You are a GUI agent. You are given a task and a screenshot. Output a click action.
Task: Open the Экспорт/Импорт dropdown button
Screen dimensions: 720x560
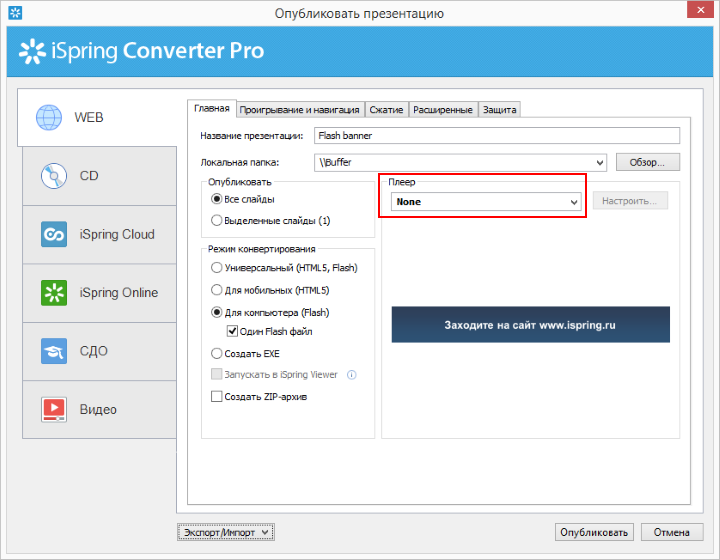point(226,532)
